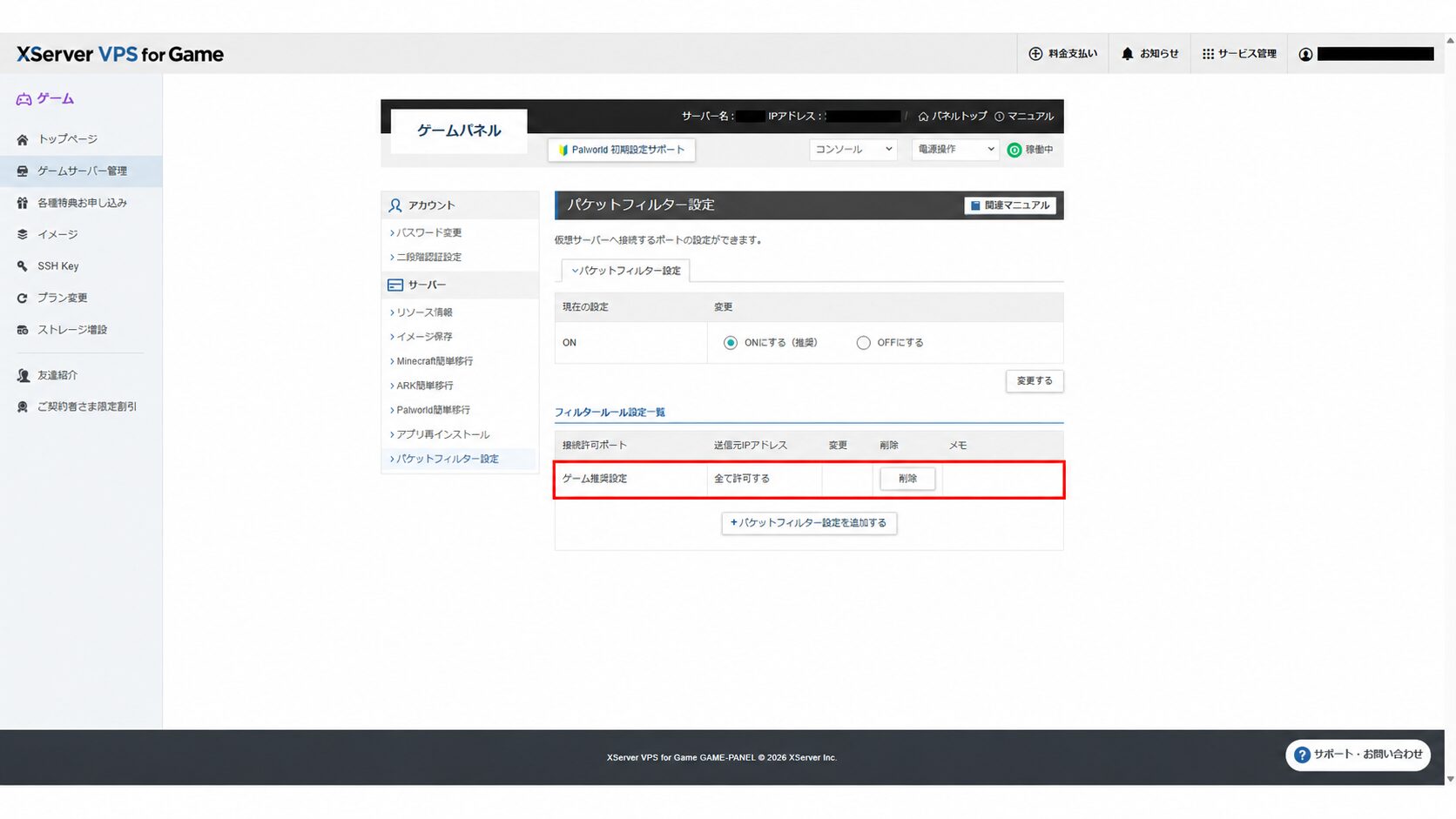This screenshot has width=1456, height=819.
Task: Open お知らせ notifications bell
Action: pyautogui.click(x=1149, y=54)
